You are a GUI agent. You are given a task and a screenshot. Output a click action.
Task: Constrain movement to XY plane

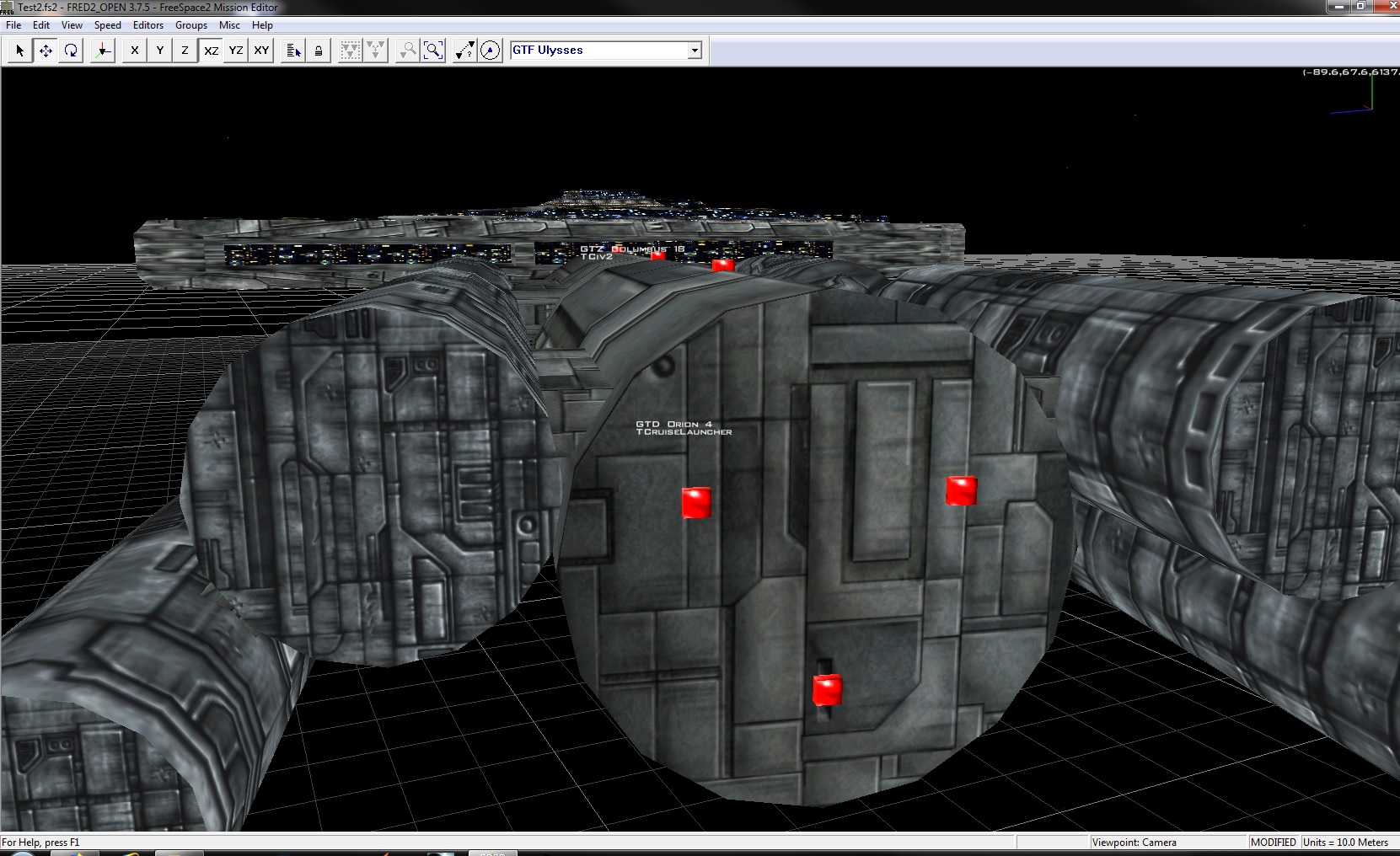(261, 51)
